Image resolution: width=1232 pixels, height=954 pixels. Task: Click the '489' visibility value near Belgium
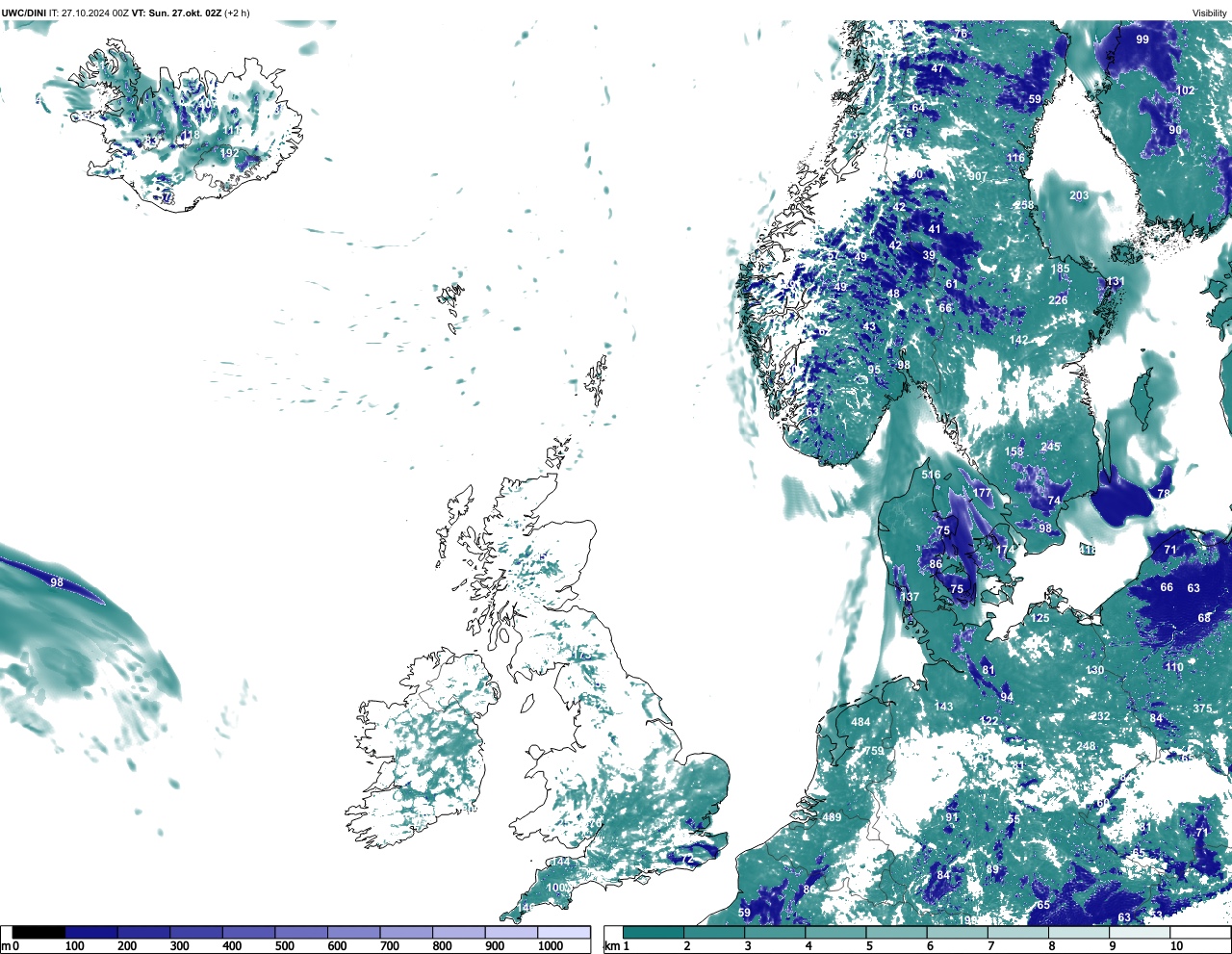pyautogui.click(x=832, y=817)
